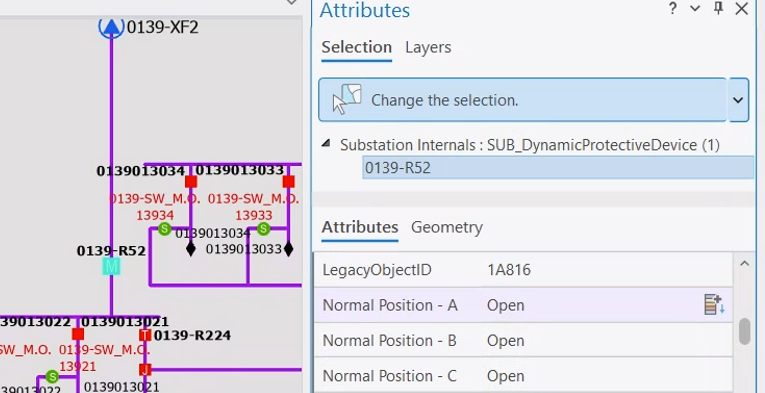Click the Normal Position - A Open value
Image resolution: width=765 pixels, height=393 pixels.
tap(505, 306)
